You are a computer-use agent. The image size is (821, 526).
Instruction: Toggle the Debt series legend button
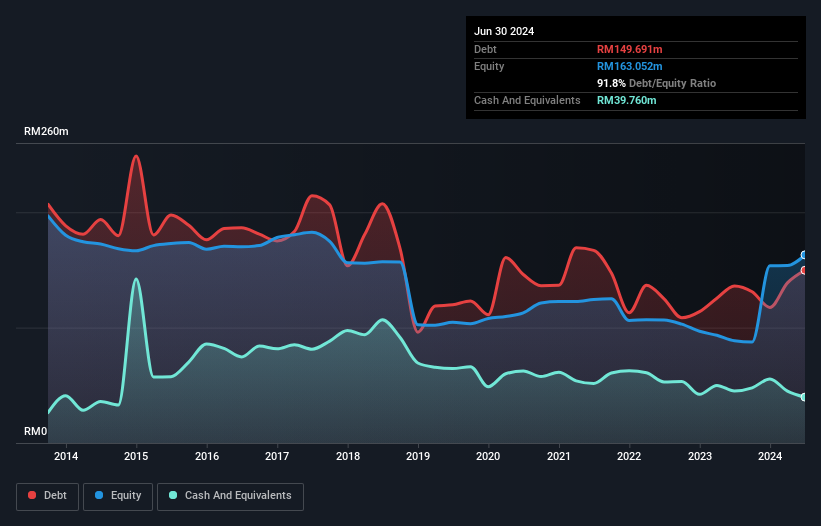48,496
